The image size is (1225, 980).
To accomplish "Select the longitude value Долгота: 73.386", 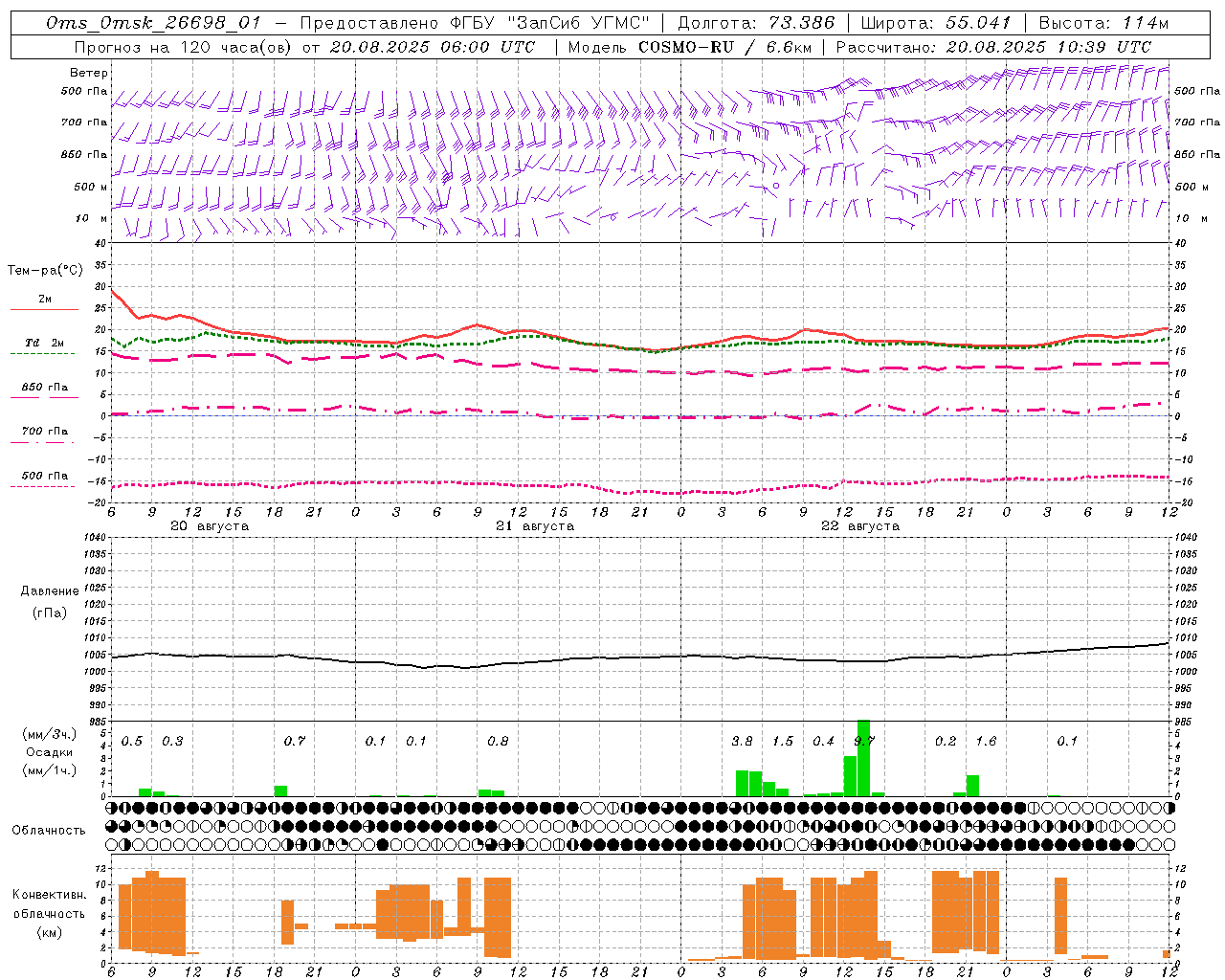I will (756, 24).
